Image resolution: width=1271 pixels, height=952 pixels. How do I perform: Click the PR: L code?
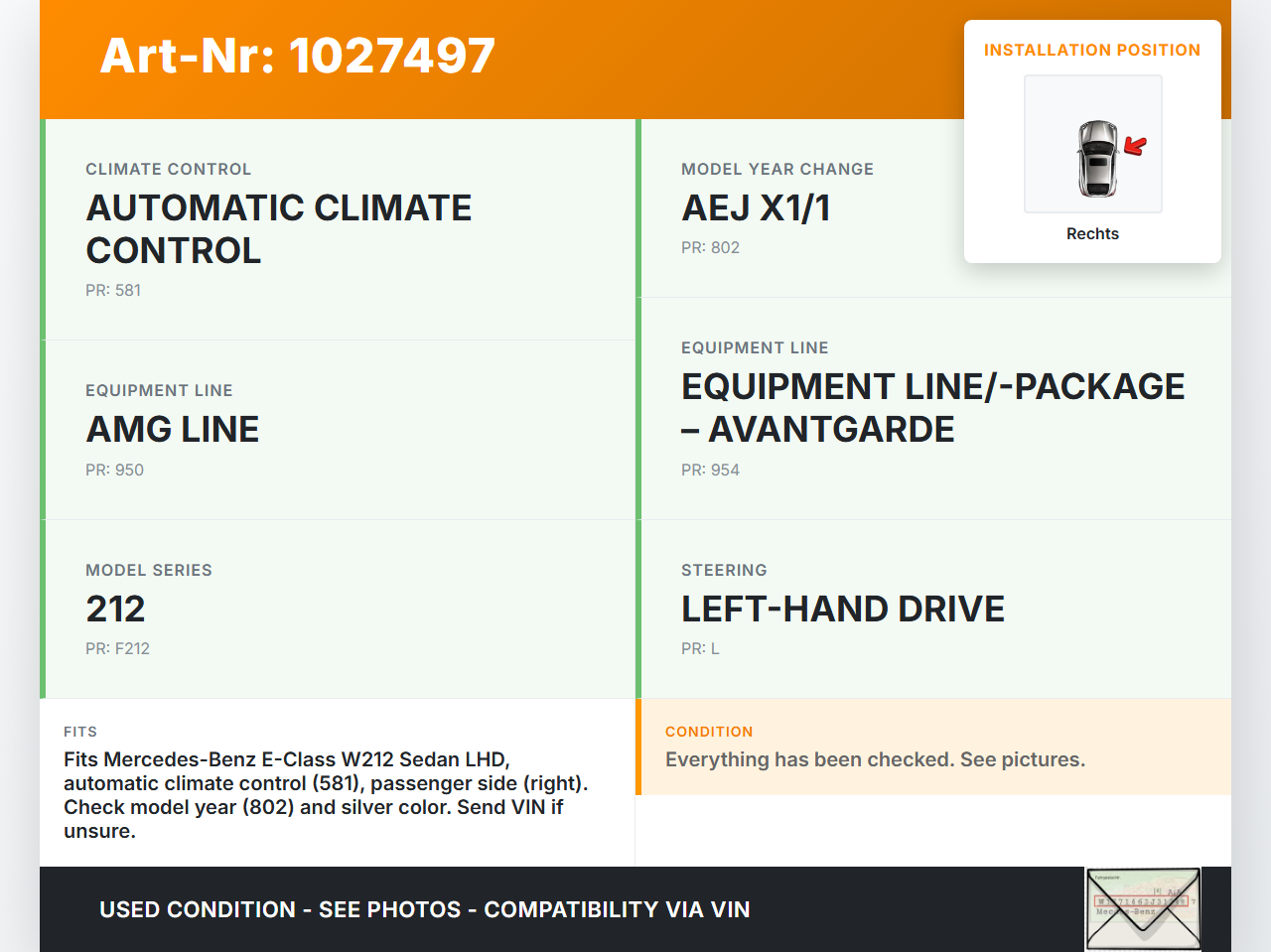[700, 648]
